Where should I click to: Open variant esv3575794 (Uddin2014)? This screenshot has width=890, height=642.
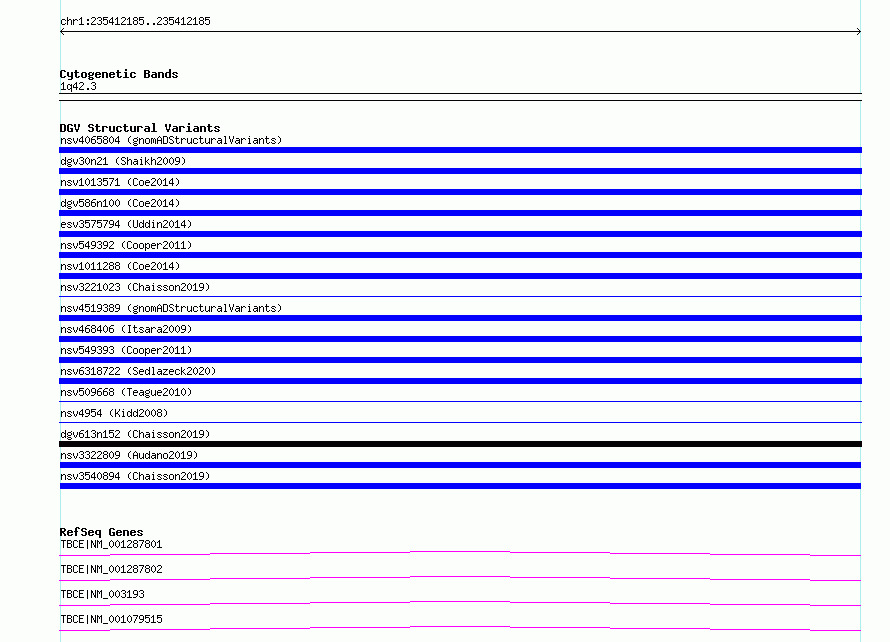126,224
